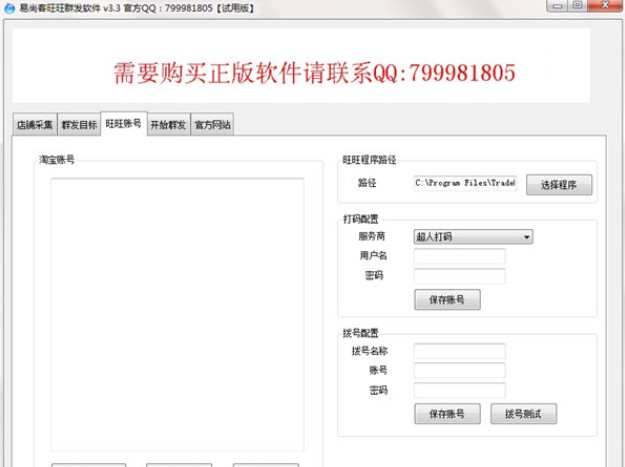This screenshot has height=467, width=625.
Task: Focus the 密码 field in 打码配置
Action: tap(460, 276)
